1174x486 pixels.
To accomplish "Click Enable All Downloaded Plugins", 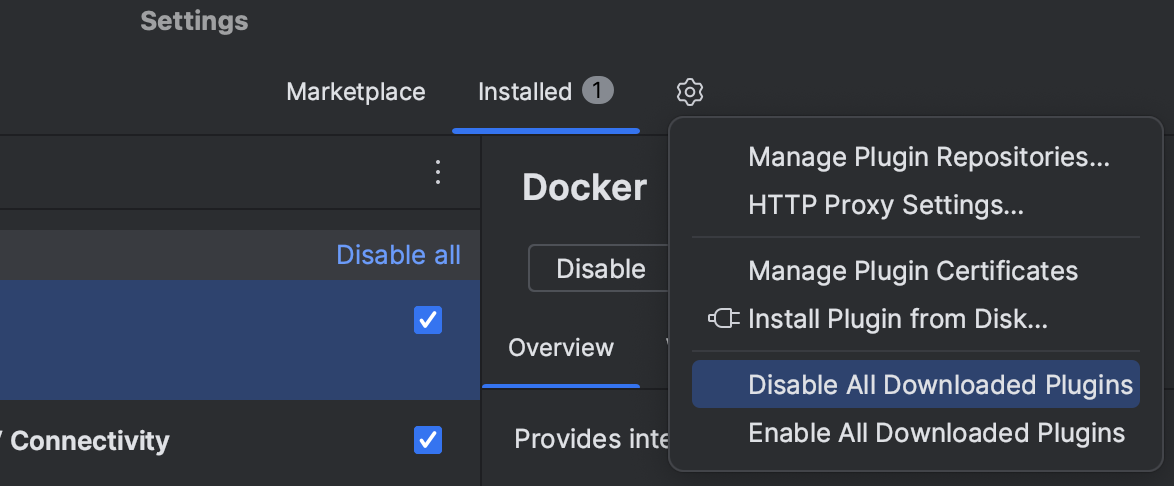I will [936, 433].
